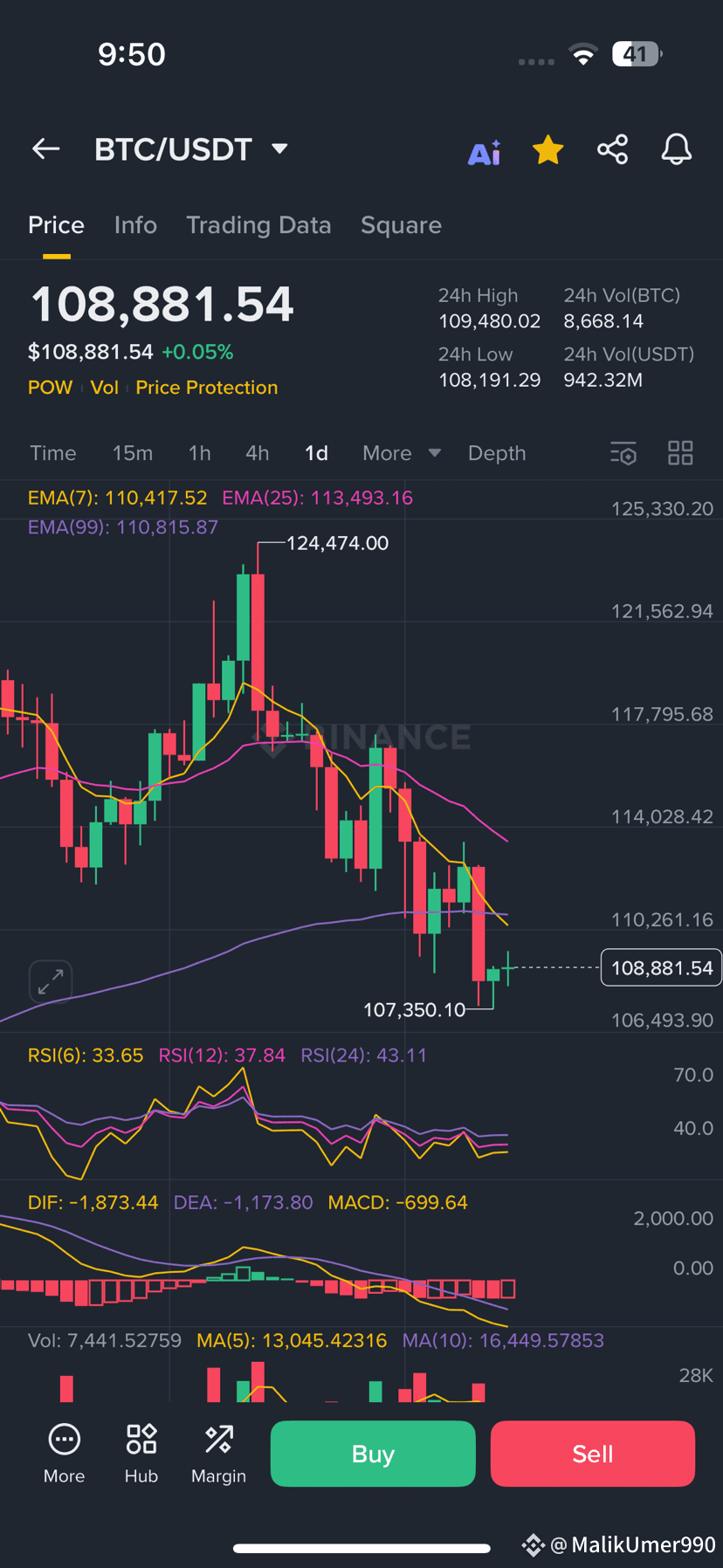Tap the RSI(12) indicator readout
Screen dimensions: 723x1568
222,1056
